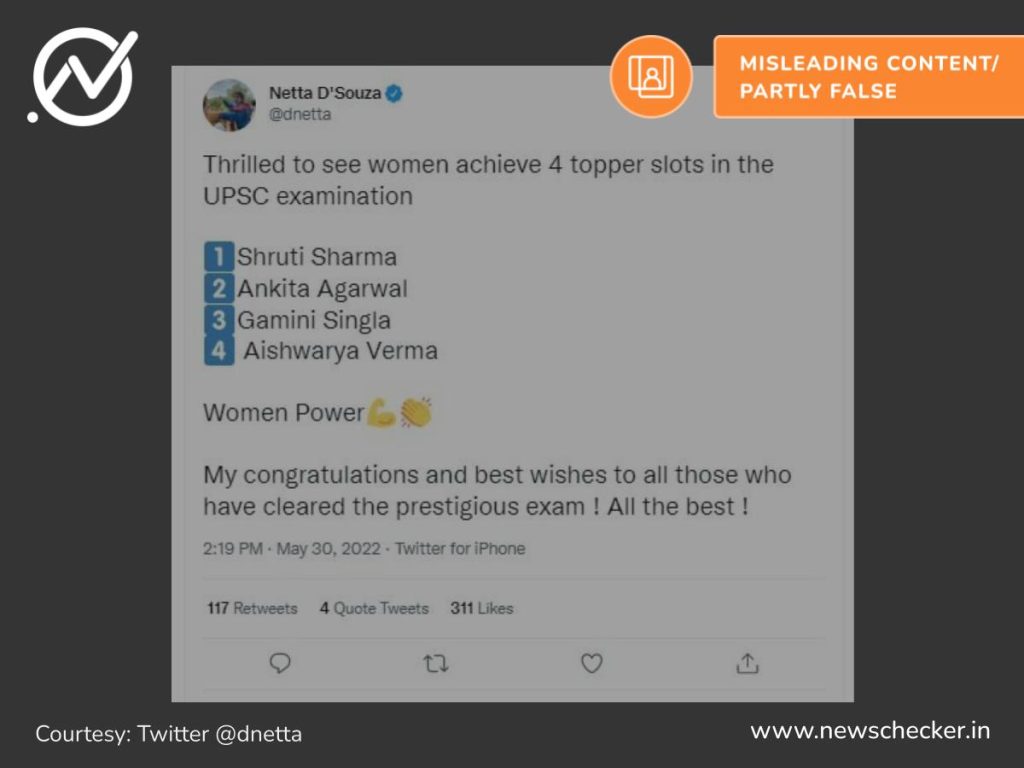Like the tweet with the heart icon
The image size is (1024, 768).
pyautogui.click(x=592, y=663)
